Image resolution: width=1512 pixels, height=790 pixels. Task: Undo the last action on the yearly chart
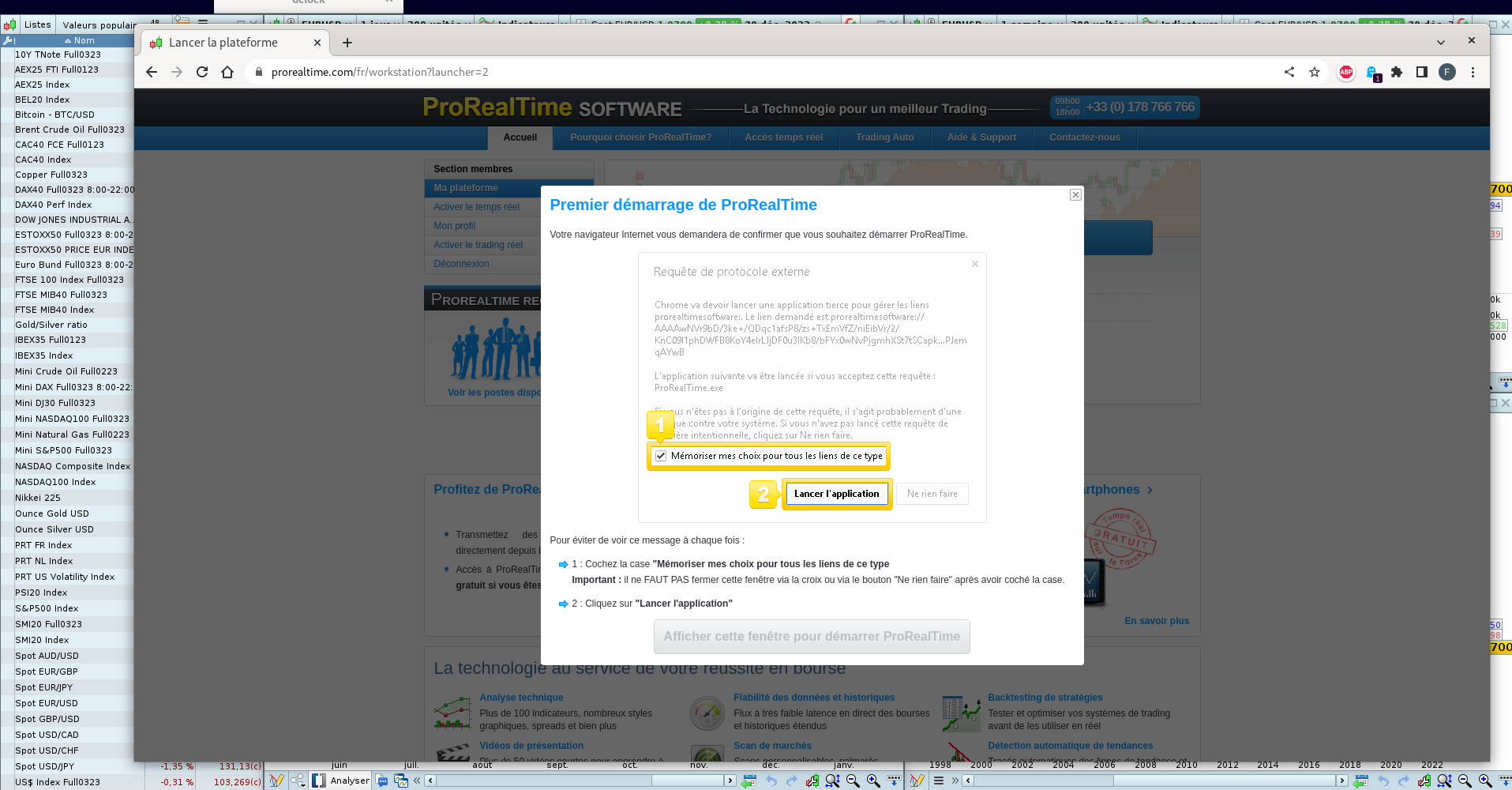tap(1383, 781)
